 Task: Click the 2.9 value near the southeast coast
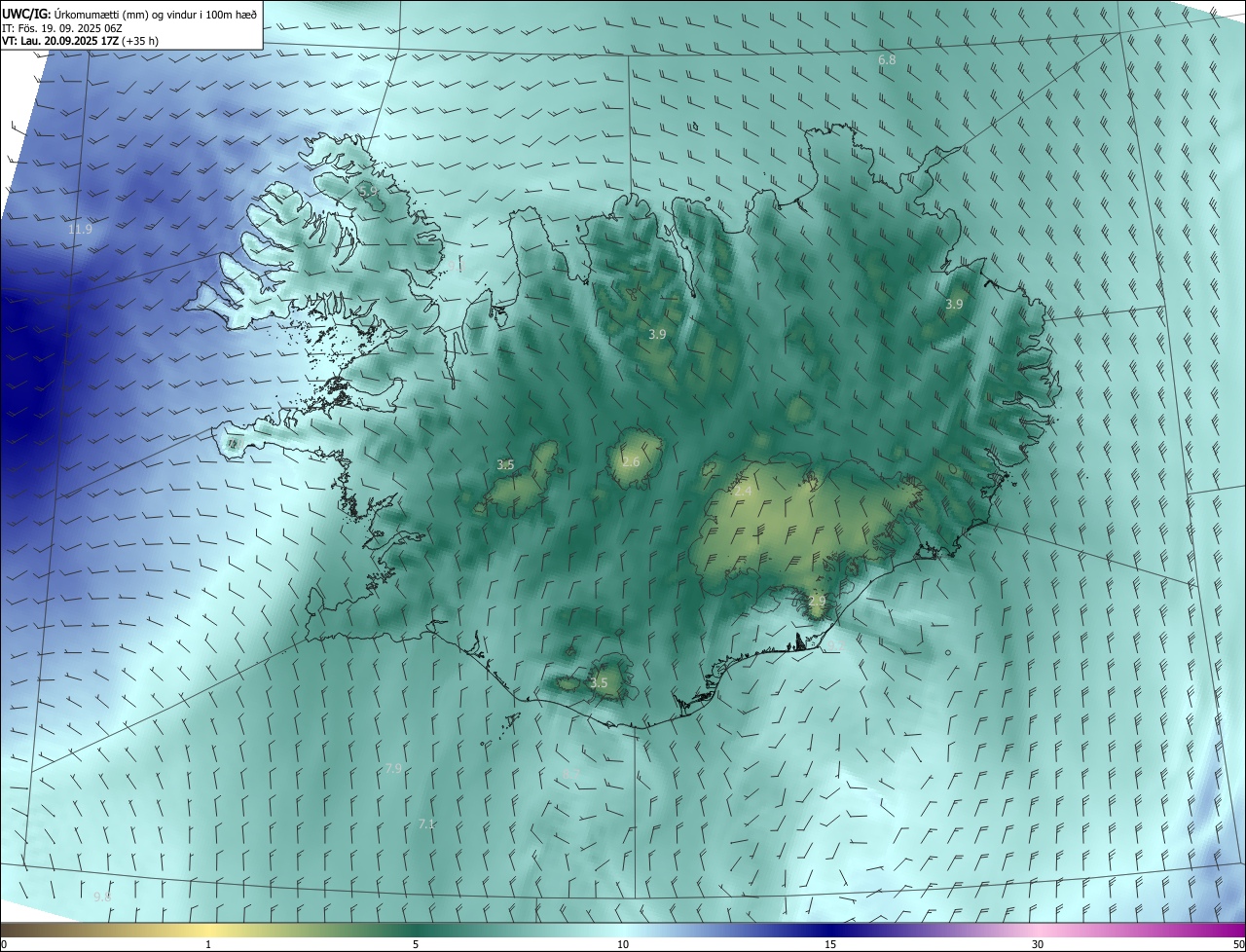[817, 601]
